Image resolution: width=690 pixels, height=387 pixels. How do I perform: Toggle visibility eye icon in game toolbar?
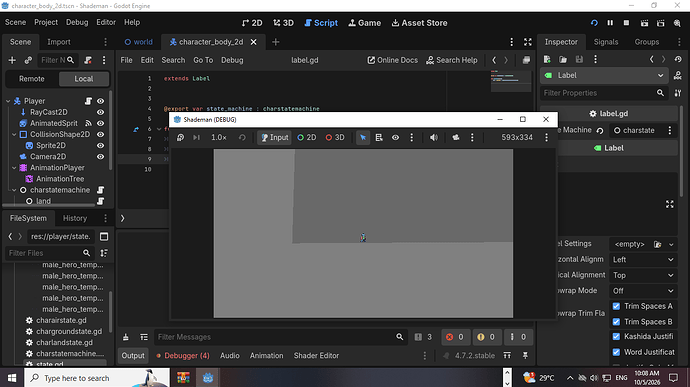click(x=395, y=137)
